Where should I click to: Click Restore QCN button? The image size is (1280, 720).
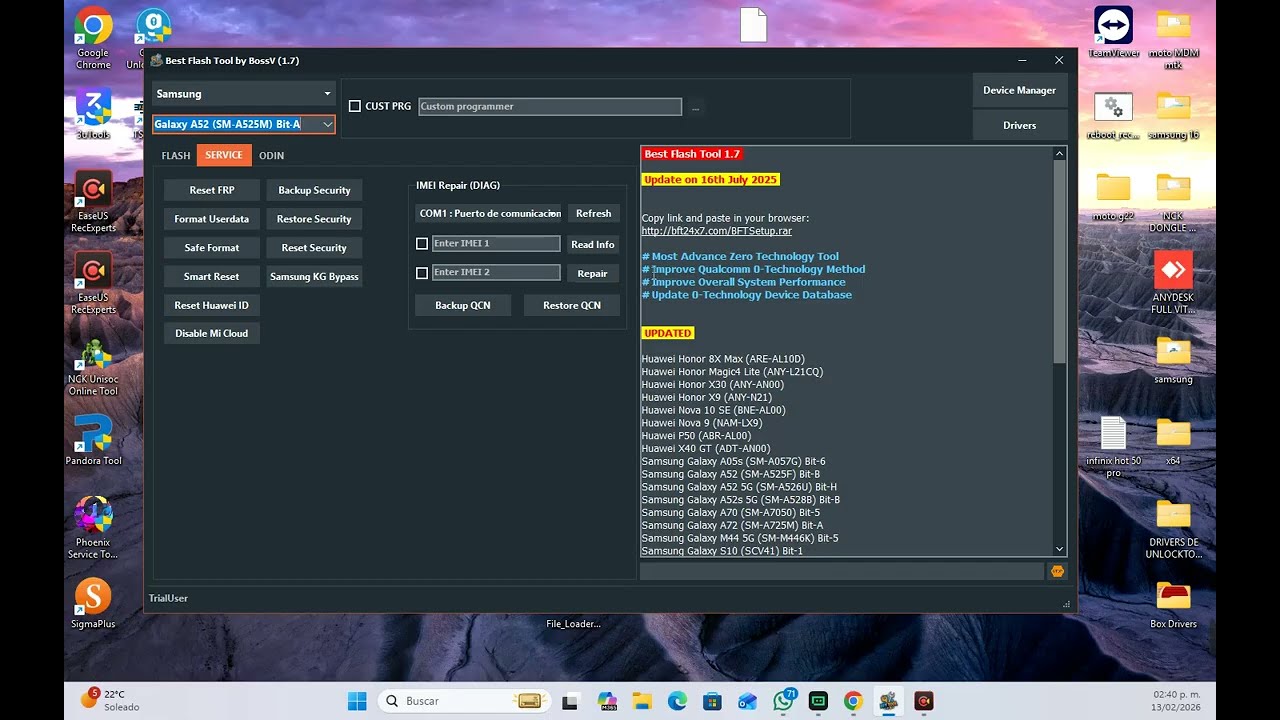click(x=572, y=305)
